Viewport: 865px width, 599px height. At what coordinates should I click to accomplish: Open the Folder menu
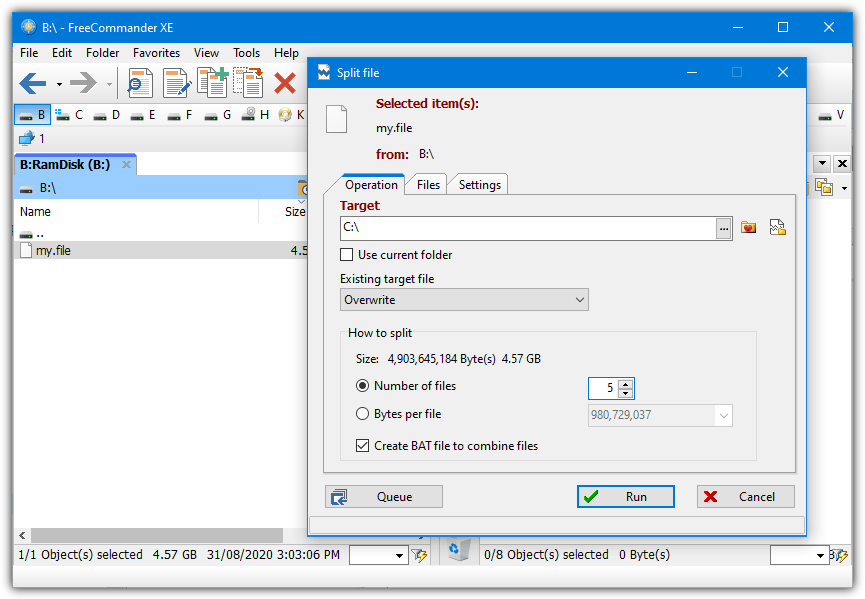[x=103, y=53]
